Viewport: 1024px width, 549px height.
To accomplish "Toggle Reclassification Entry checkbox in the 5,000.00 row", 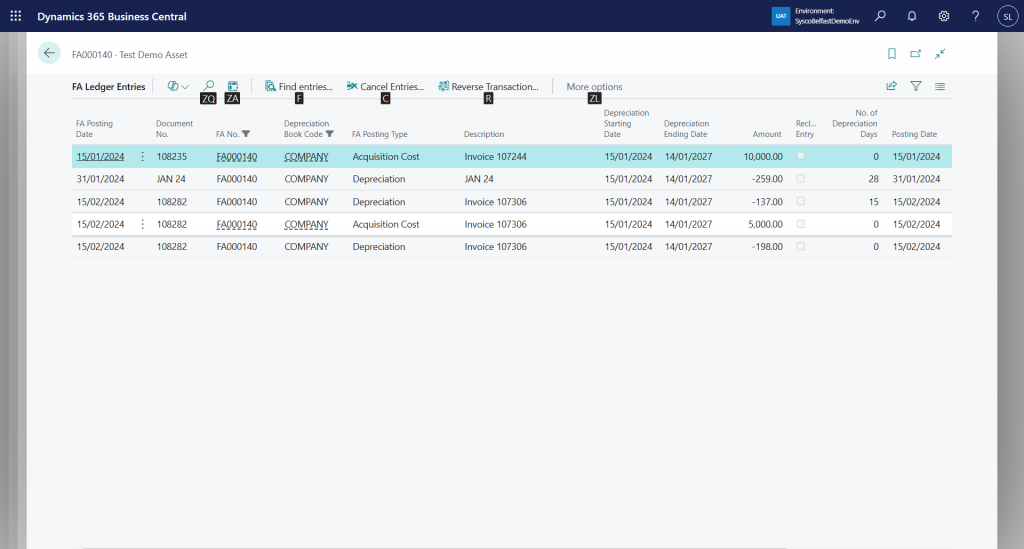I will [800, 224].
